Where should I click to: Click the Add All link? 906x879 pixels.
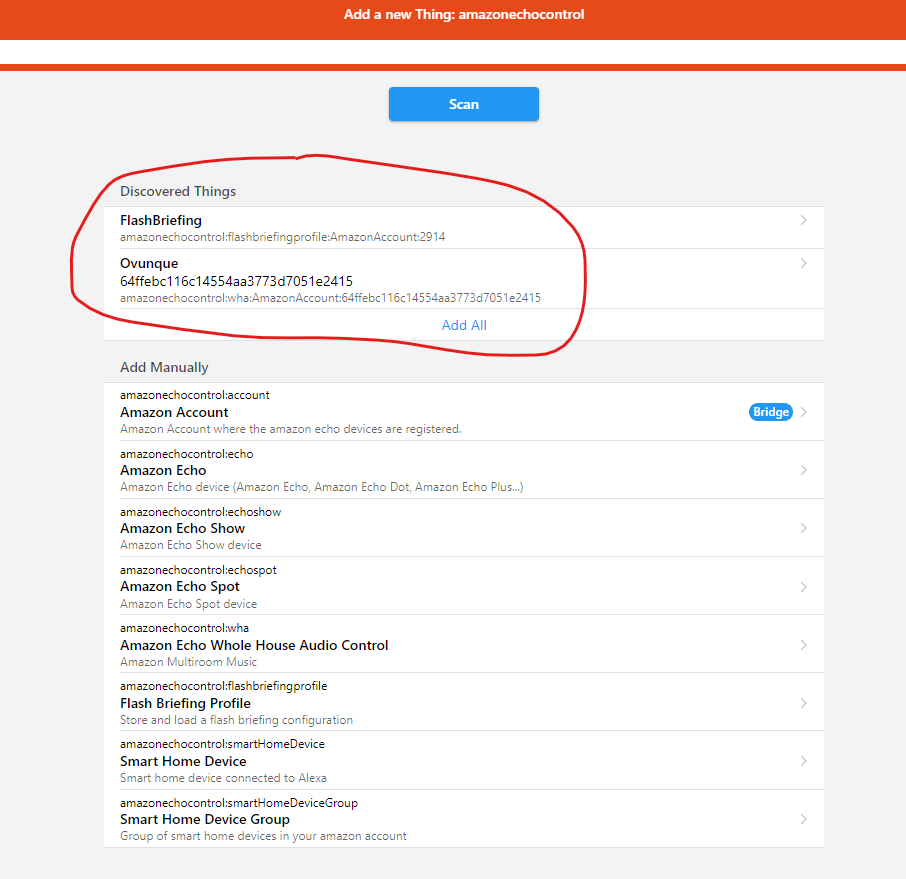(464, 325)
